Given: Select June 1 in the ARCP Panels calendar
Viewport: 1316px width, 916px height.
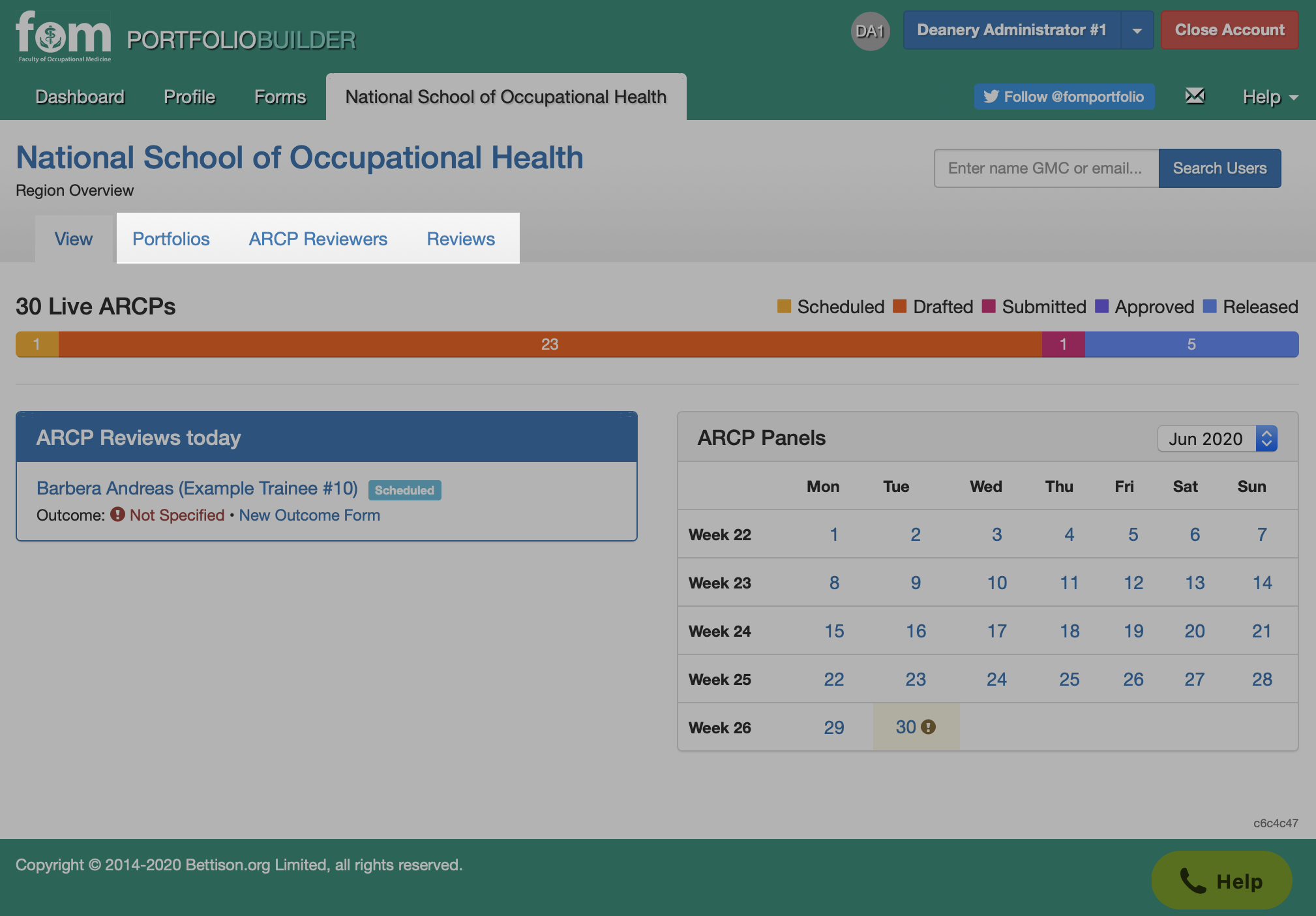Looking at the screenshot, I should [x=833, y=534].
